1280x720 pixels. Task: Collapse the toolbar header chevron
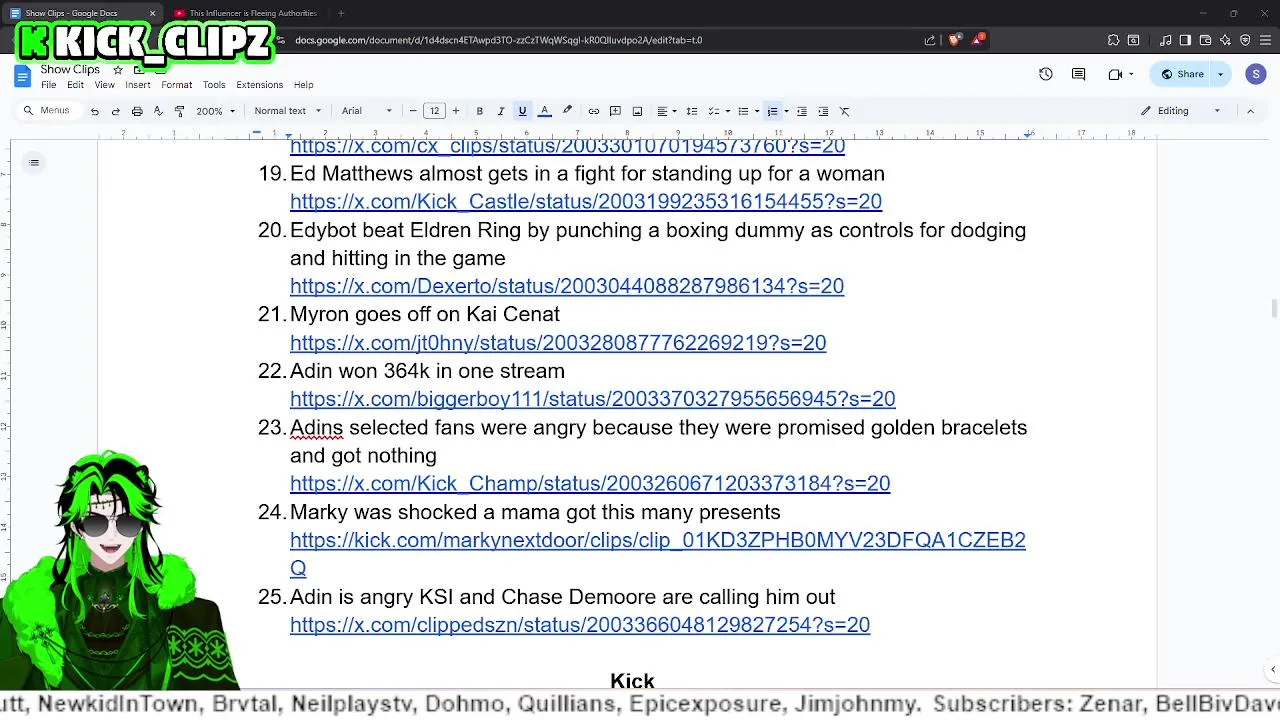coord(1250,111)
